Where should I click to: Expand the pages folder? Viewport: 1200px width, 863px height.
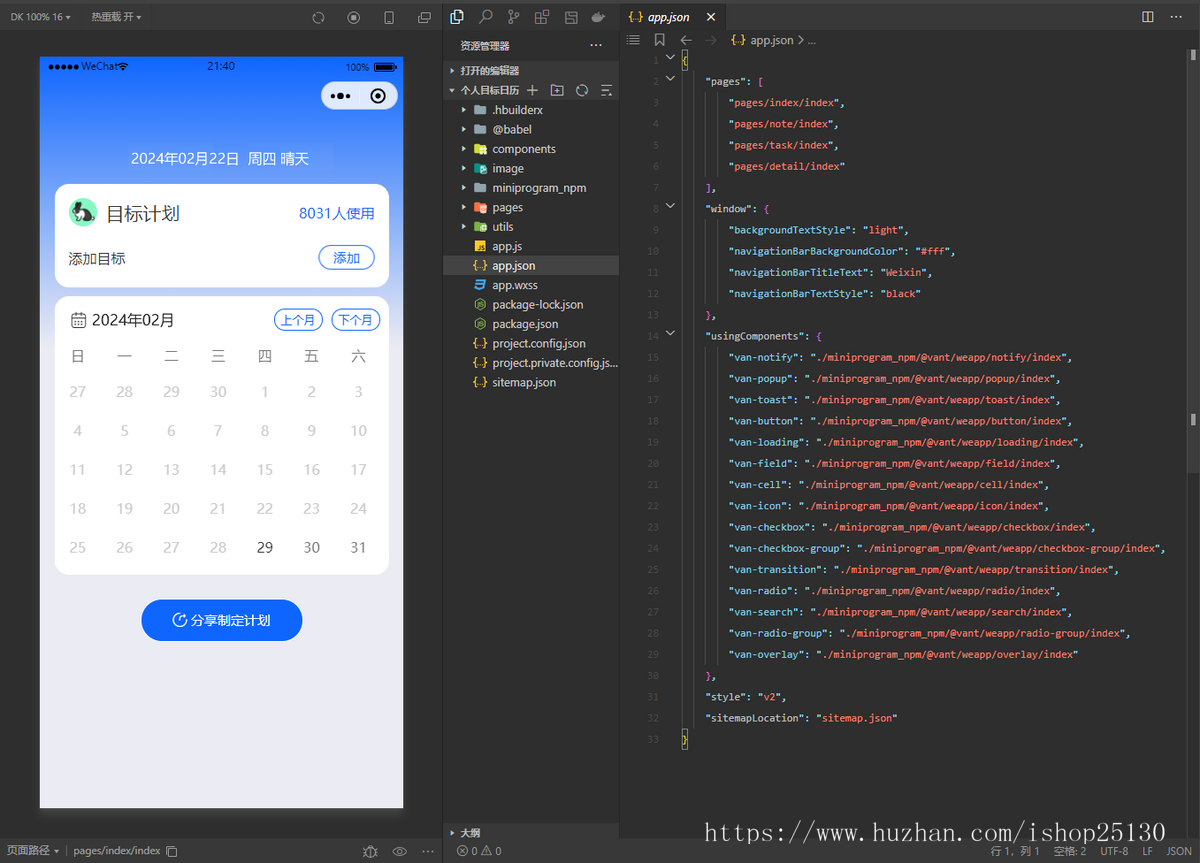[x=531, y=207]
